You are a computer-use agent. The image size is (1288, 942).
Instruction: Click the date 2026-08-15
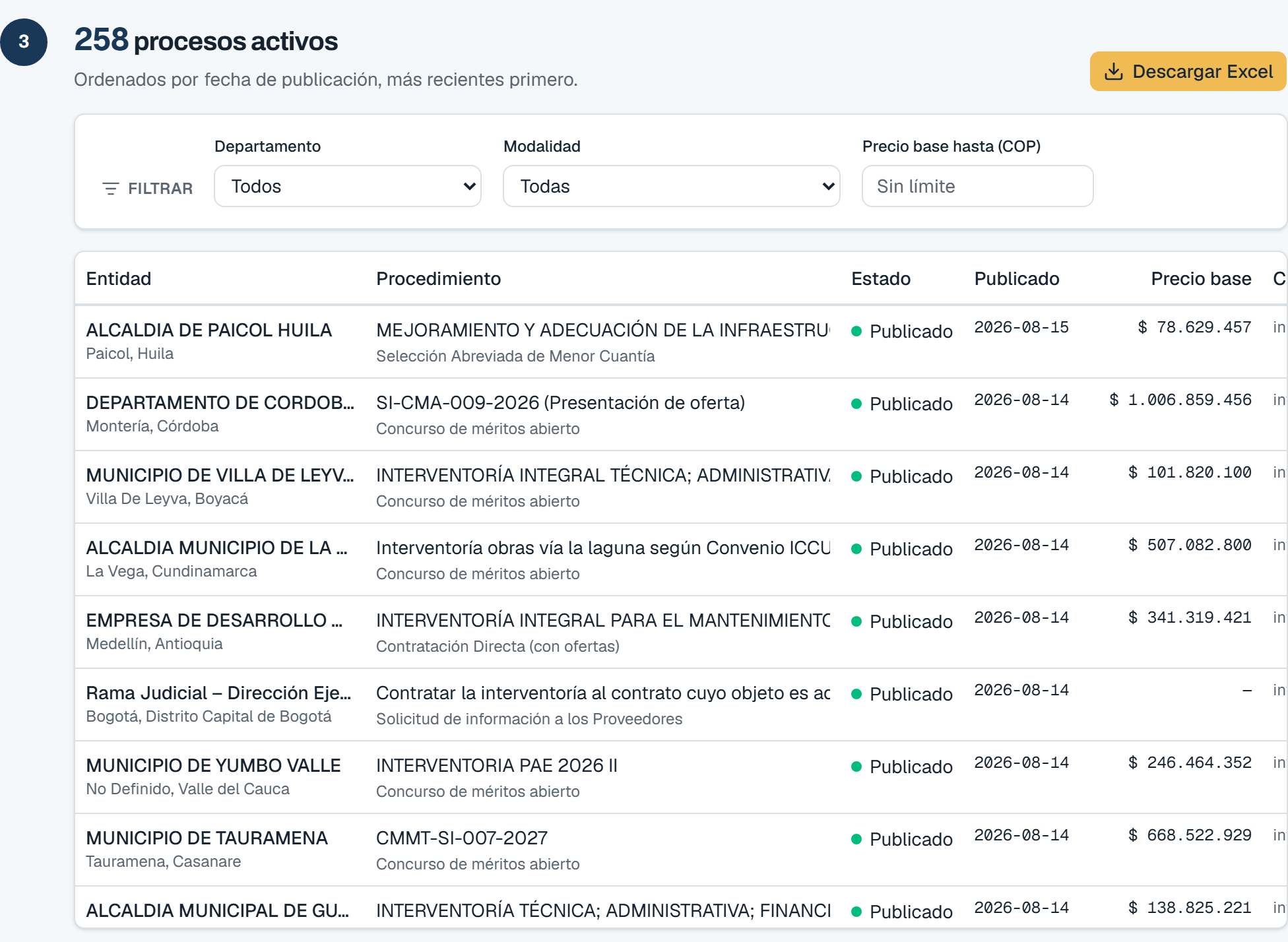coord(1021,327)
